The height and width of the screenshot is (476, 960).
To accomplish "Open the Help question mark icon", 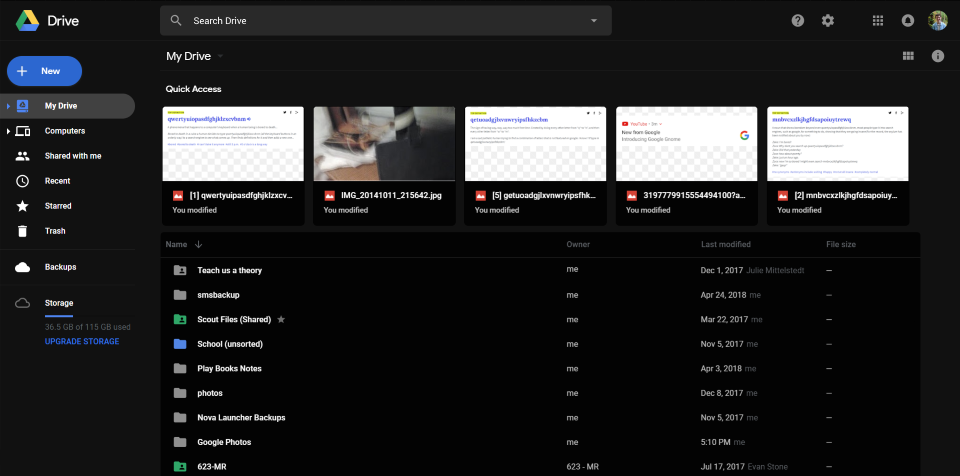I will (798, 20).
